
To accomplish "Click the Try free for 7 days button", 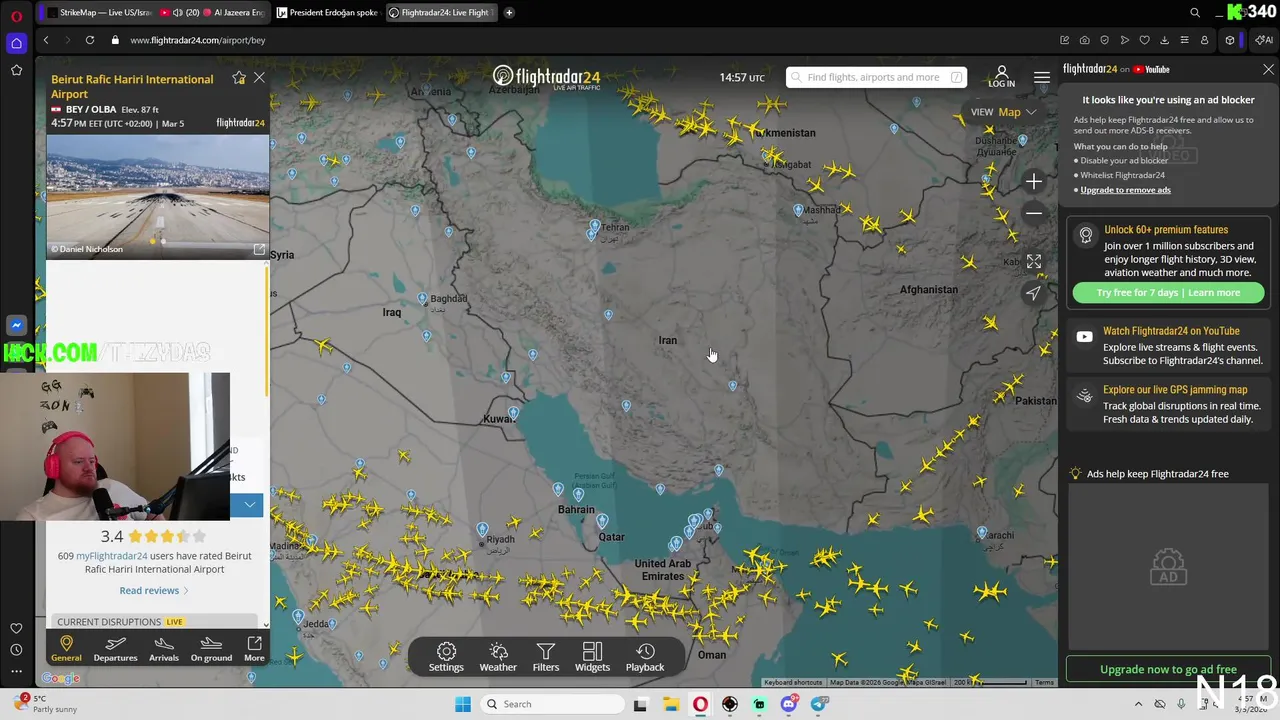I will [x=1168, y=292].
